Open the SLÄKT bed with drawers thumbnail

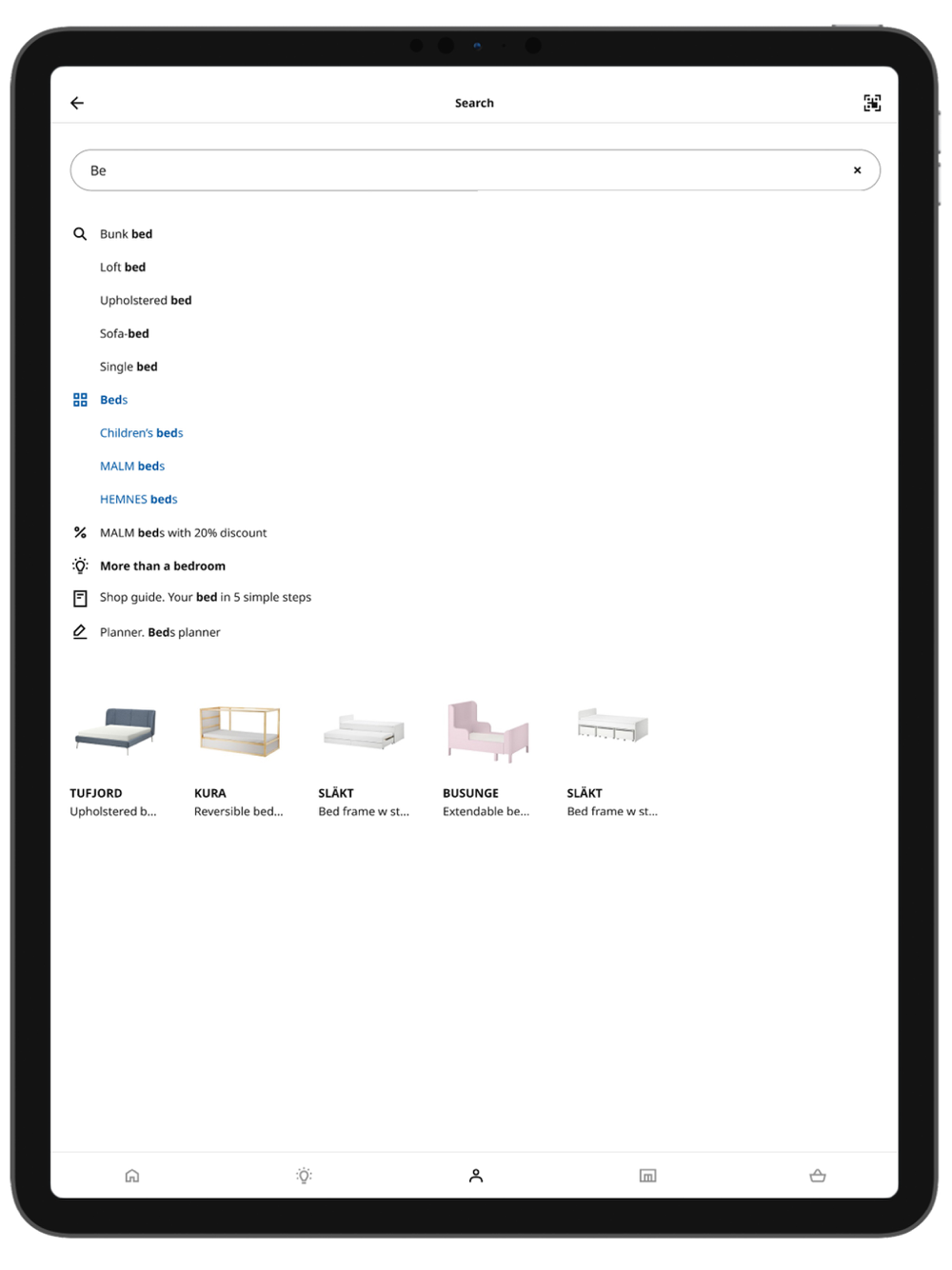(x=612, y=725)
